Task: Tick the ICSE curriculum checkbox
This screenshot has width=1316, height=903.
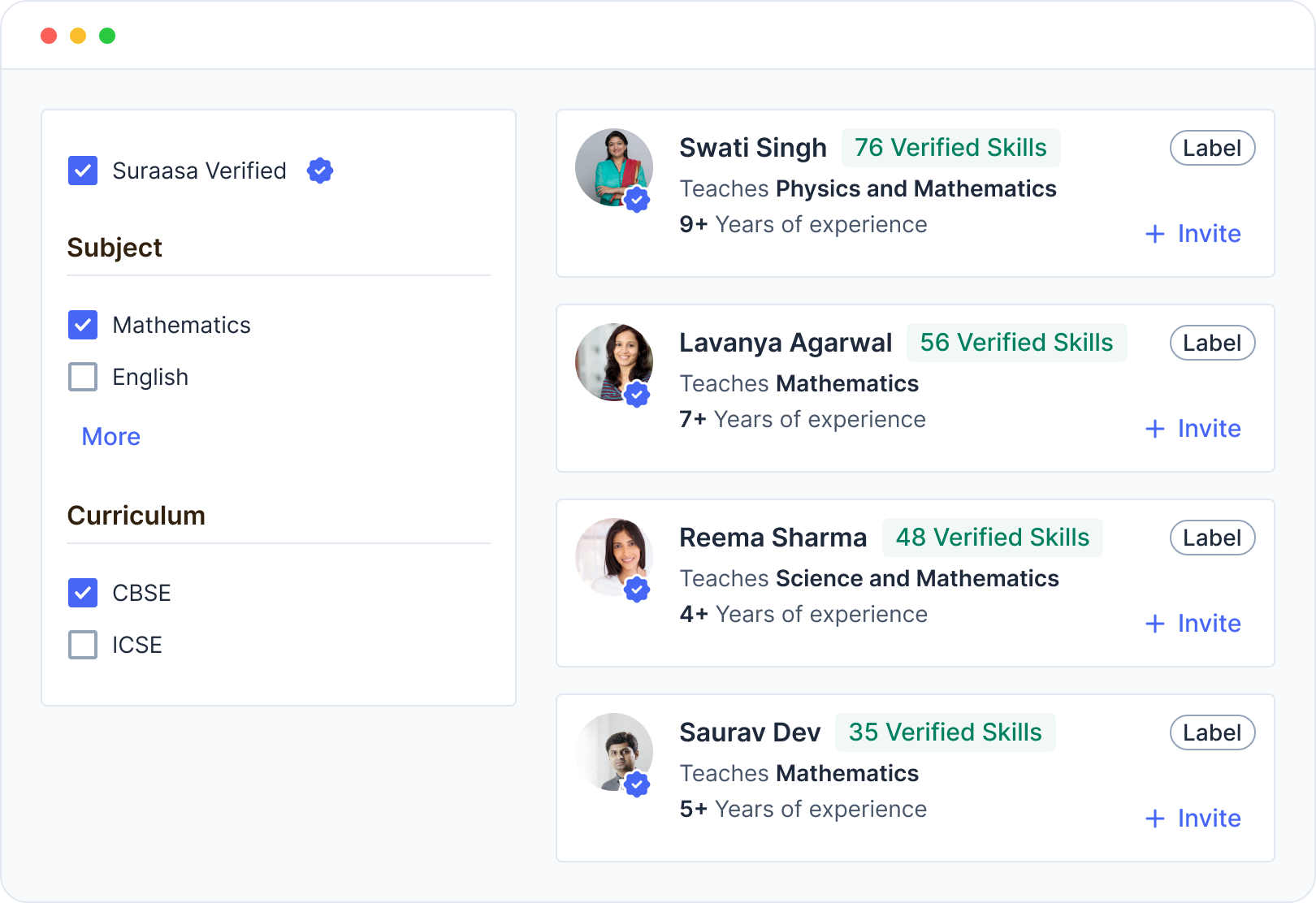Action: coord(83,645)
